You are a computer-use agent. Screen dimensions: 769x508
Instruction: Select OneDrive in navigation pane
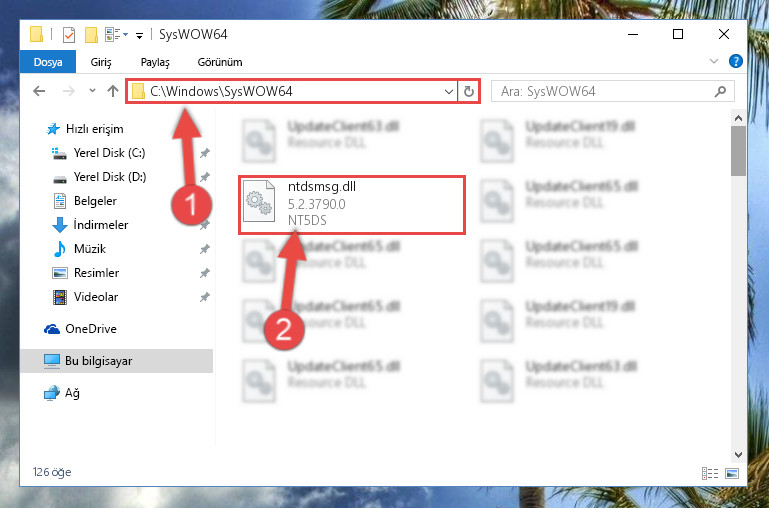pos(91,329)
